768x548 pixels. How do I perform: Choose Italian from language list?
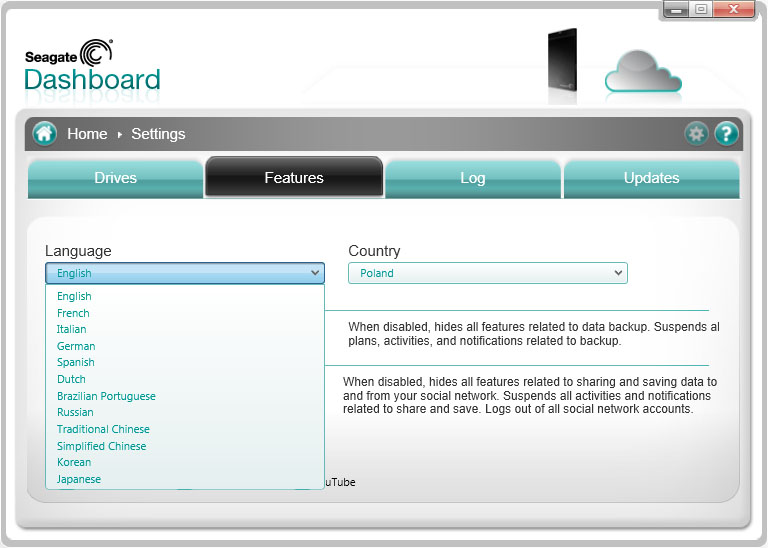pyautogui.click(x=185, y=329)
